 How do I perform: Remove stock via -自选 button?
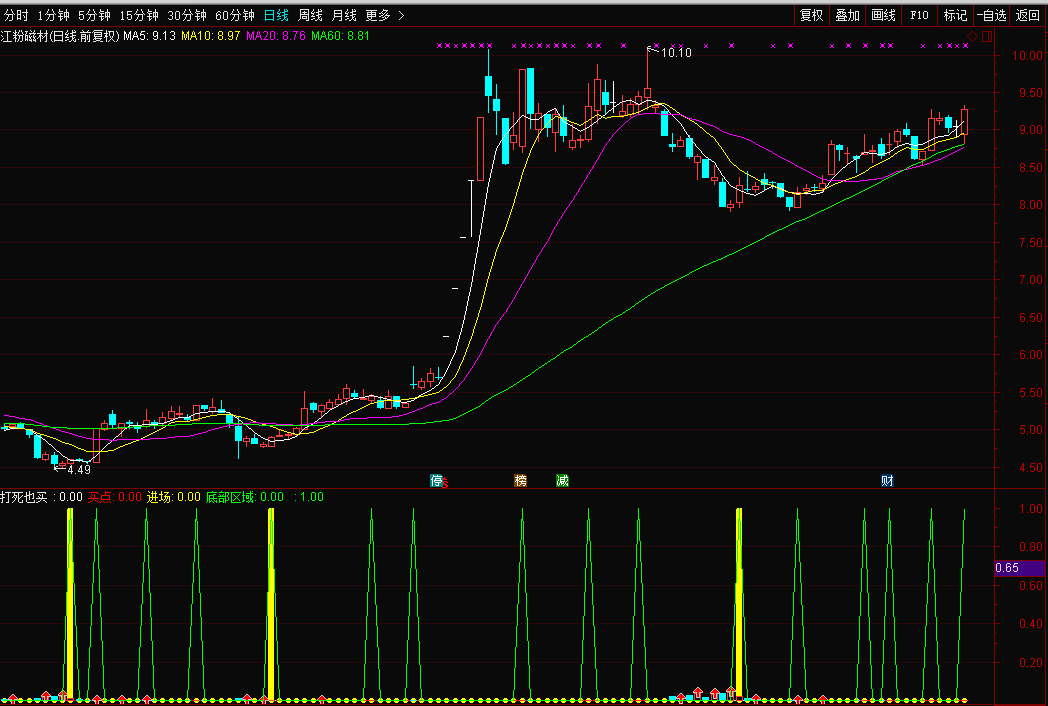(x=991, y=15)
